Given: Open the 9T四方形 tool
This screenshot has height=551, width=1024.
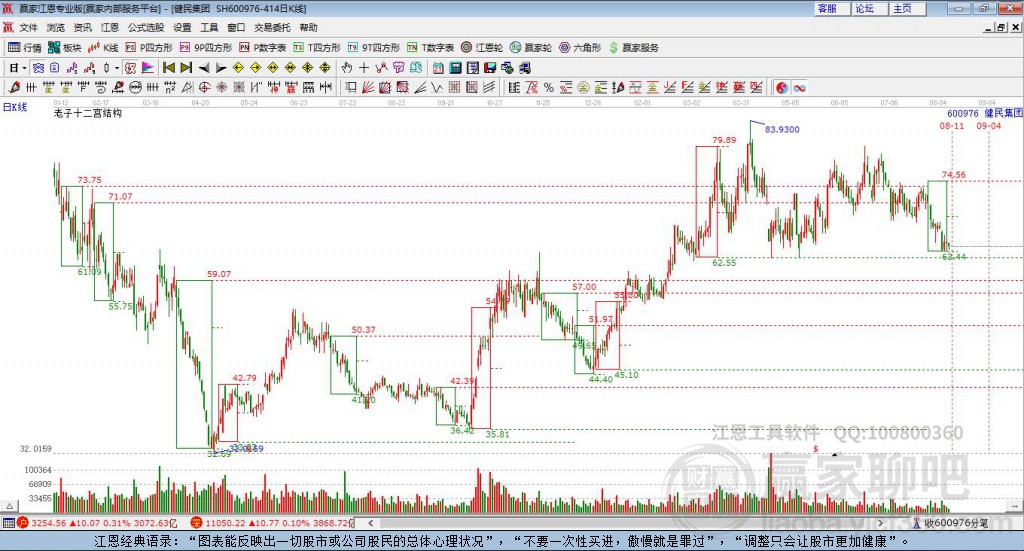Looking at the screenshot, I should [x=374, y=48].
